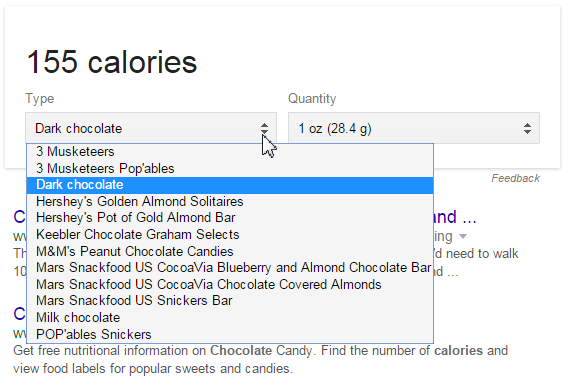Expand the search result URL arrow menu
This screenshot has width=569, height=378.
coord(463,236)
